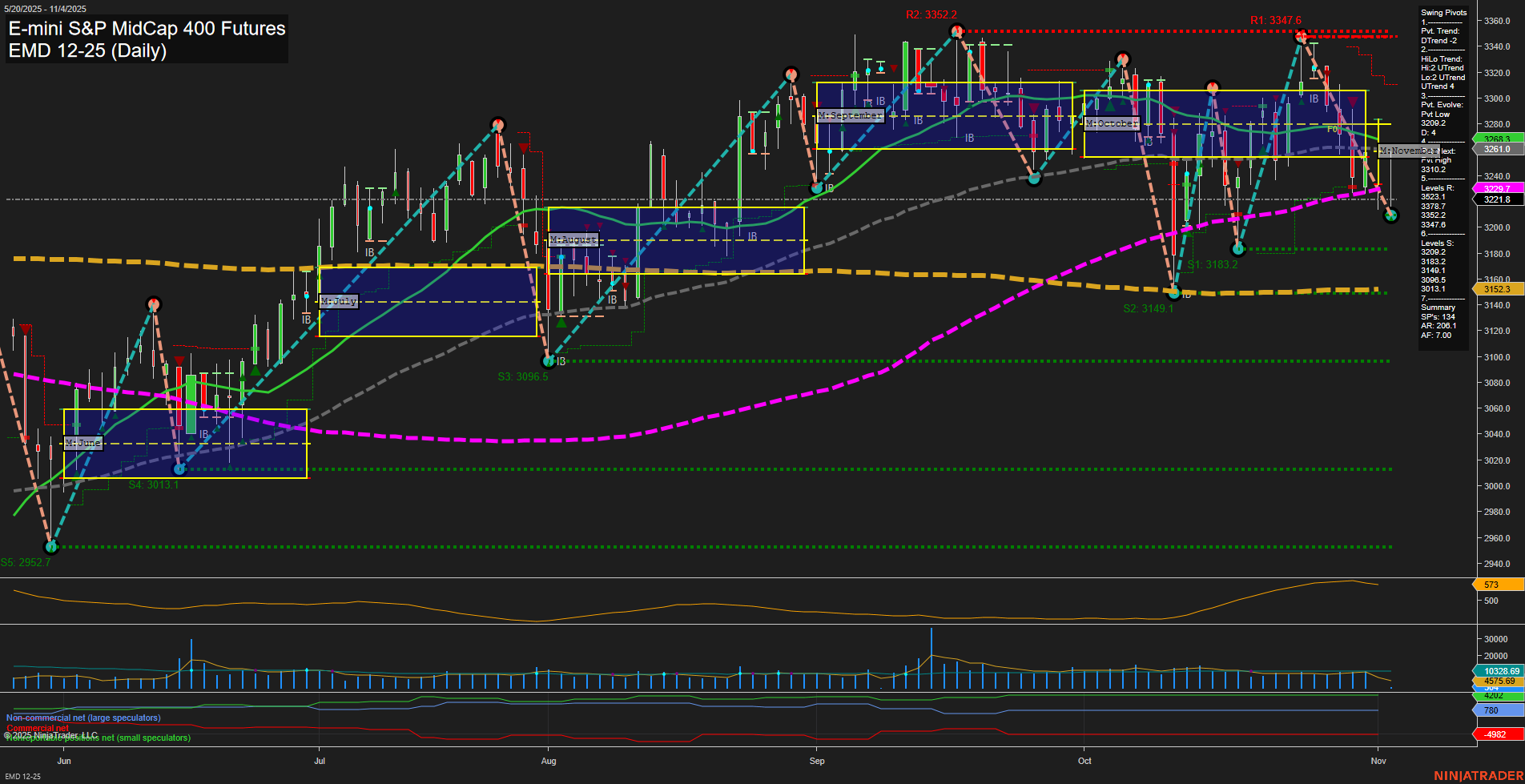Click the red down-triangle marker above the M:September box
Image resolution: width=1525 pixels, height=784 pixels.
(x=895, y=68)
